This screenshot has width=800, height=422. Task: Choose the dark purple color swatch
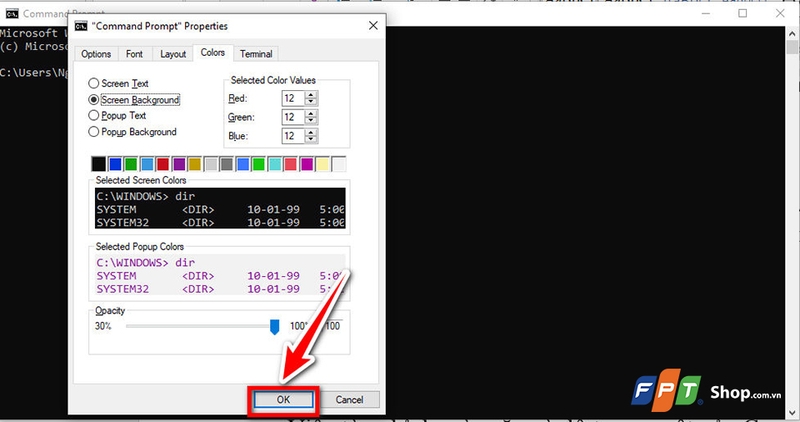click(x=179, y=164)
